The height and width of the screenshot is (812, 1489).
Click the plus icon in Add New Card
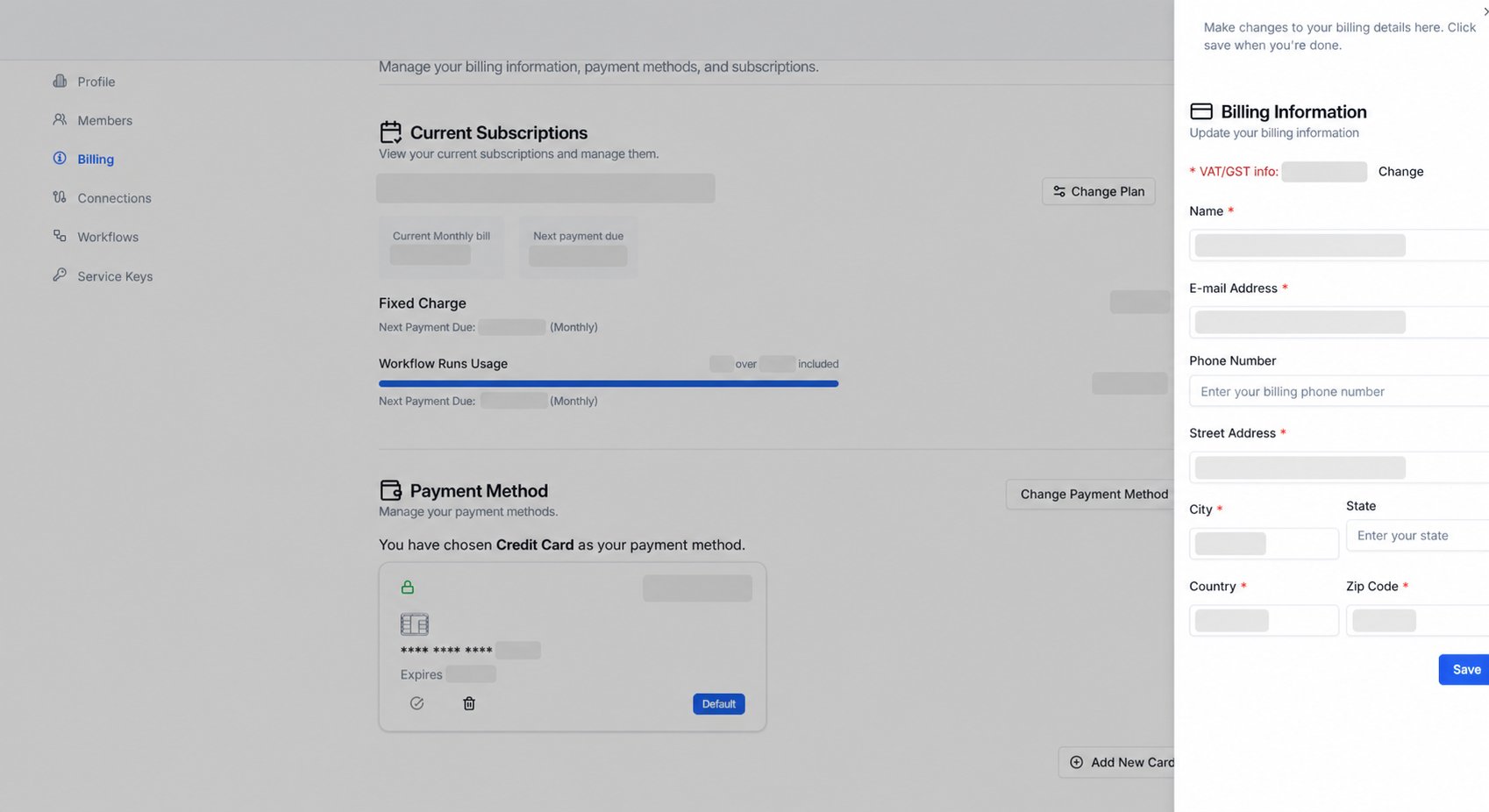(1076, 762)
